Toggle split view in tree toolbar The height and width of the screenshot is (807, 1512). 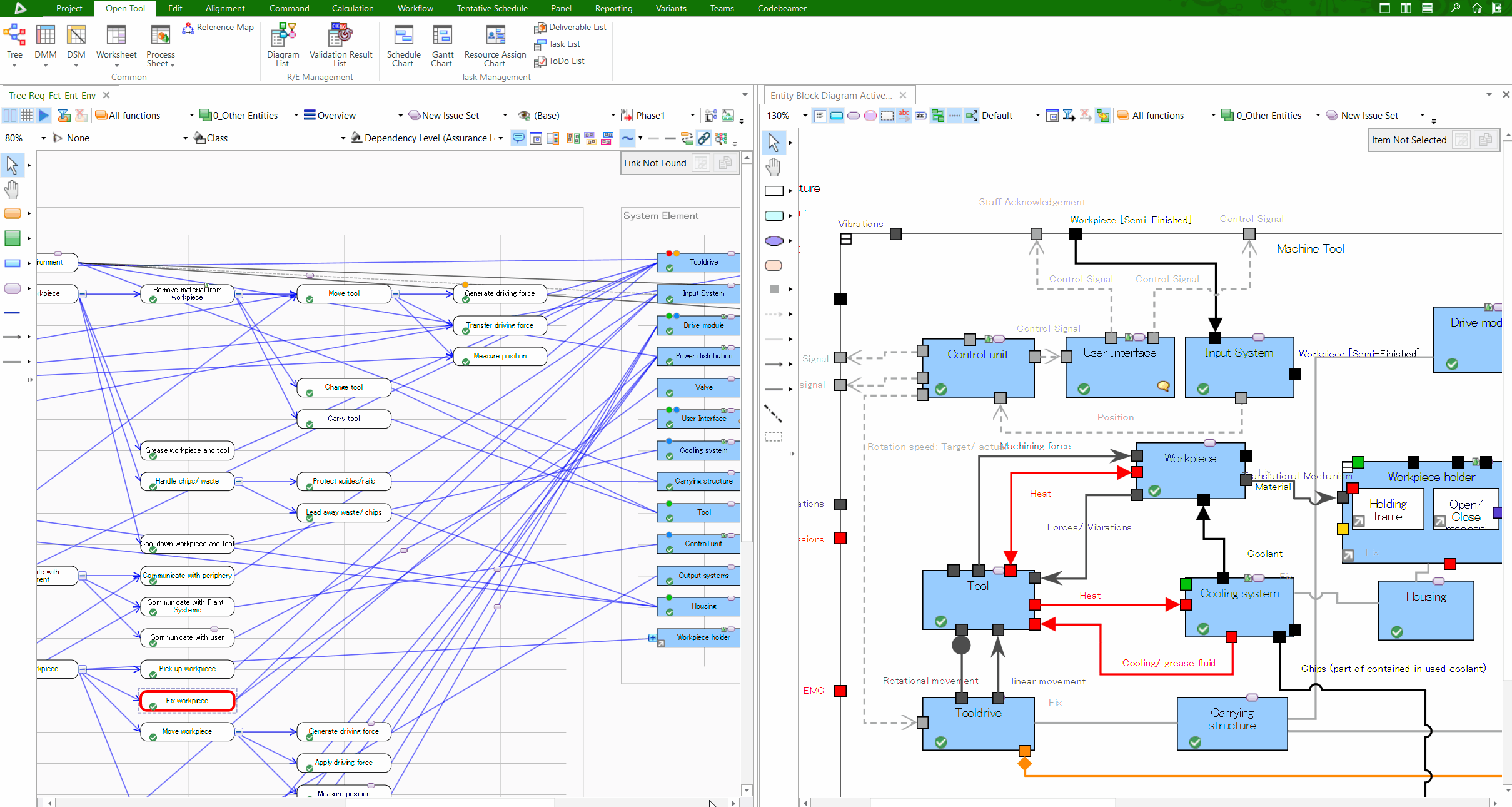coord(10,115)
